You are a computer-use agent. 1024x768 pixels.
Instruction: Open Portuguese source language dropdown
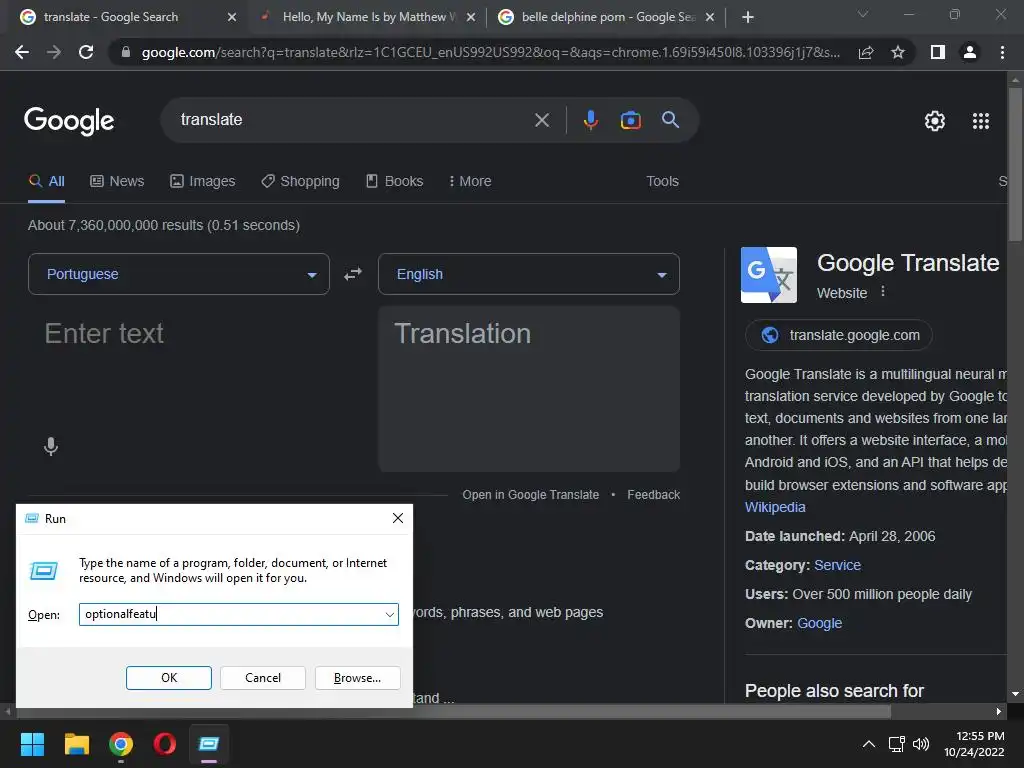pyautogui.click(x=178, y=274)
